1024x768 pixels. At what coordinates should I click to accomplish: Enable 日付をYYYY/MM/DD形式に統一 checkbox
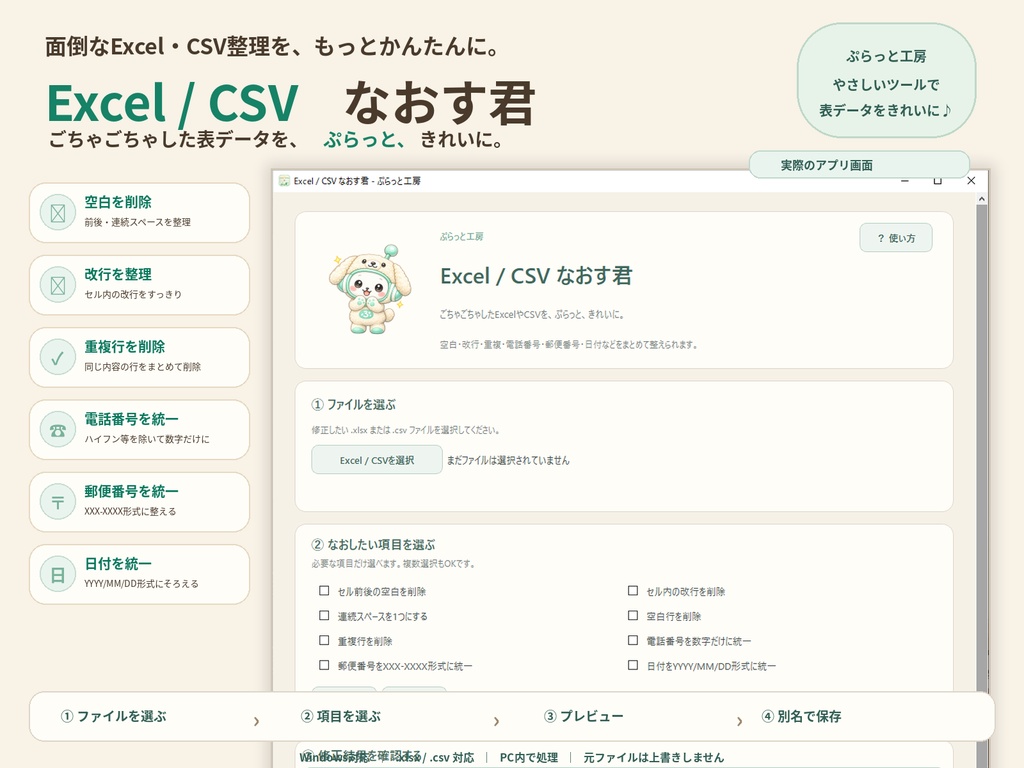(633, 665)
